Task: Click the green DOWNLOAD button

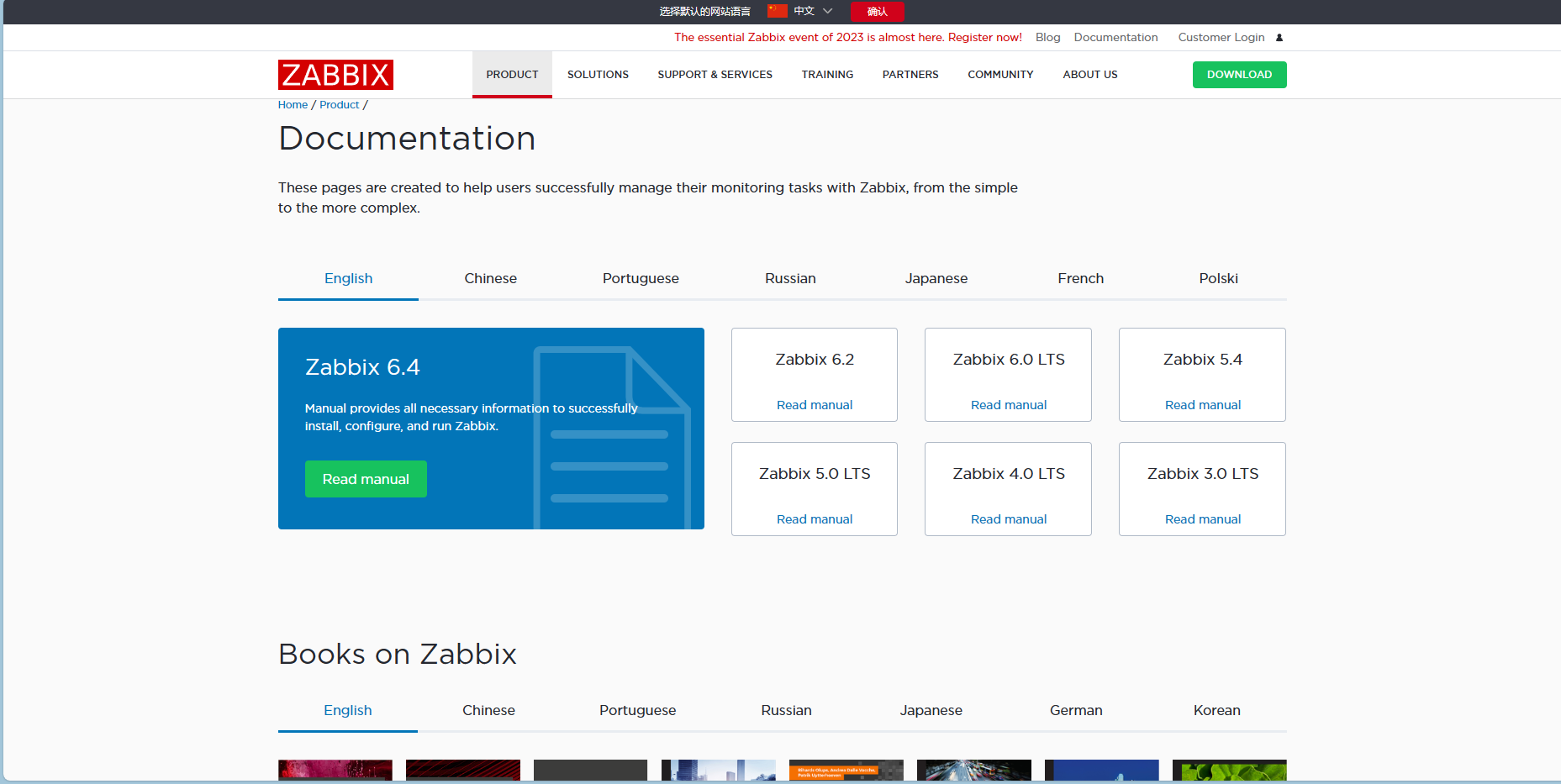Action: 1239,75
